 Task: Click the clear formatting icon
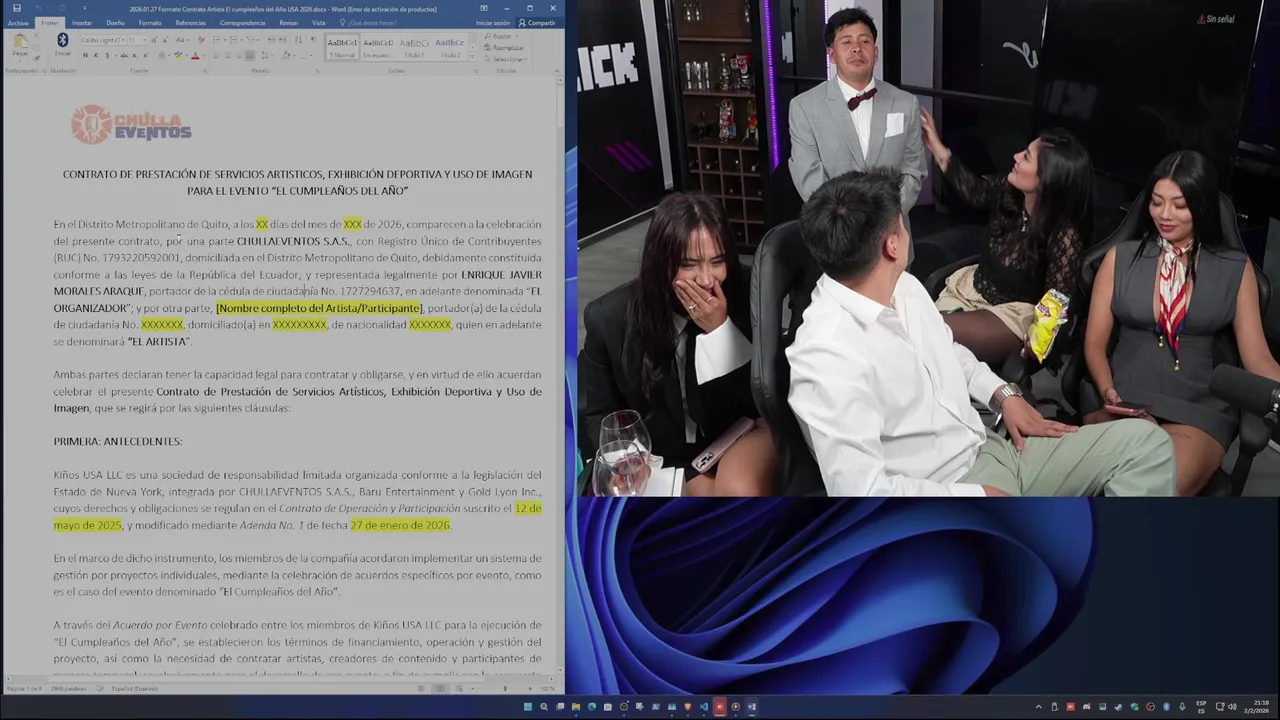click(x=201, y=40)
